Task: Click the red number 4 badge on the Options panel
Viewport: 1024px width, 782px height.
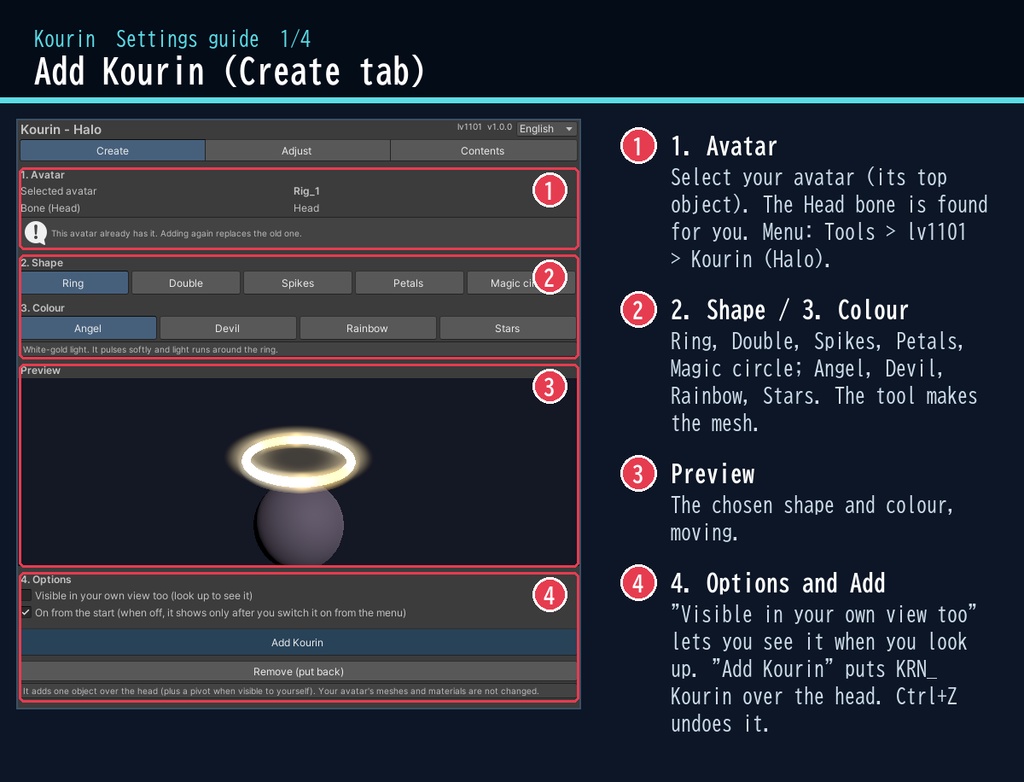Action: click(x=549, y=595)
